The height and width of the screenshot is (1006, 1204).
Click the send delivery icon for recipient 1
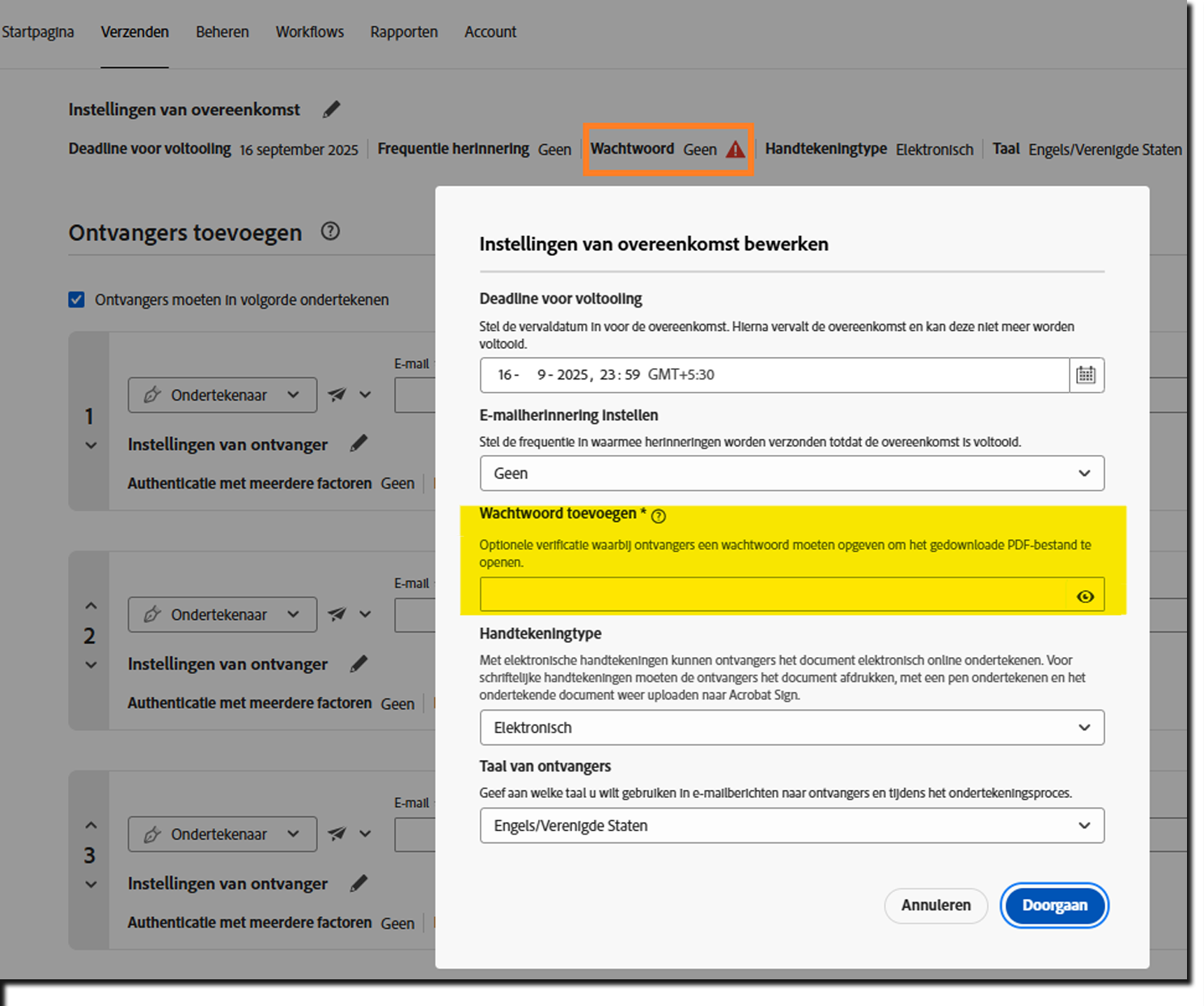pos(337,394)
